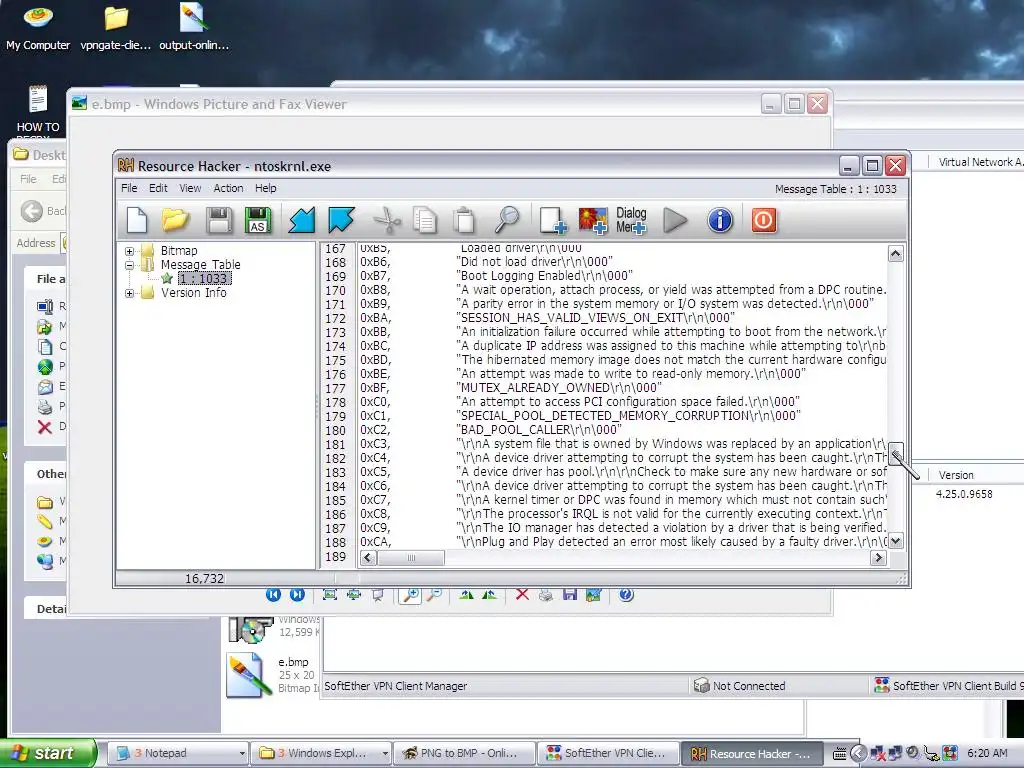1024x768 pixels.
Task: Click the Version column header in VPN manager
Action: pos(956,475)
